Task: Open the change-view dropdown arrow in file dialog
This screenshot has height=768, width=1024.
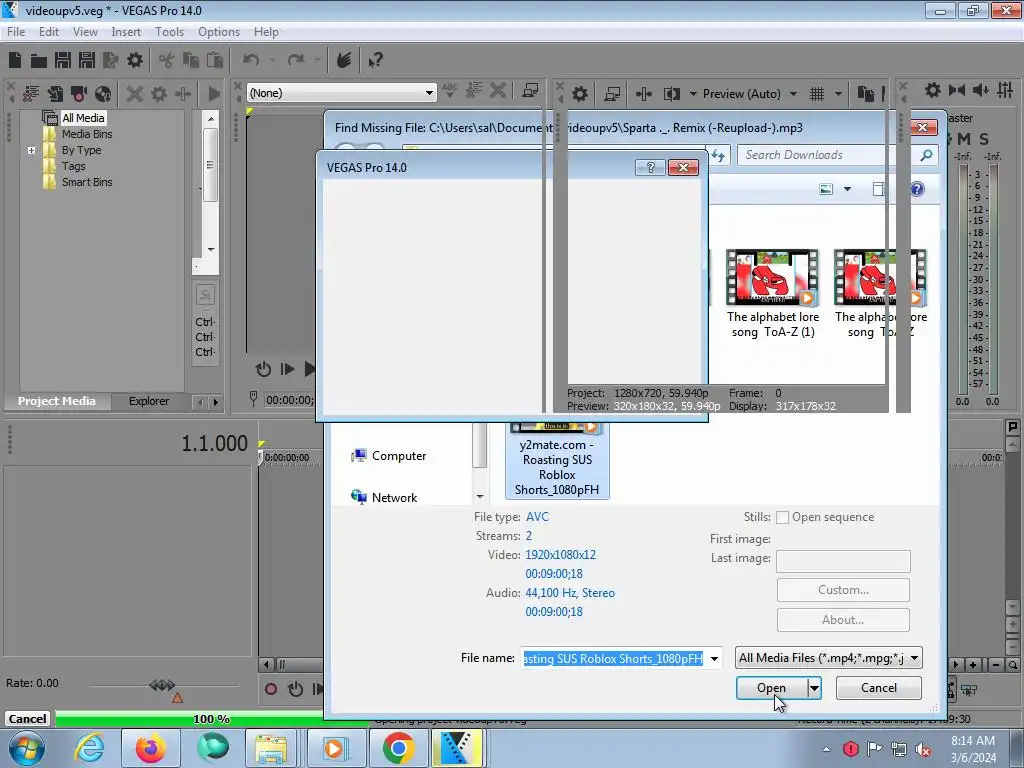Action: (x=848, y=189)
